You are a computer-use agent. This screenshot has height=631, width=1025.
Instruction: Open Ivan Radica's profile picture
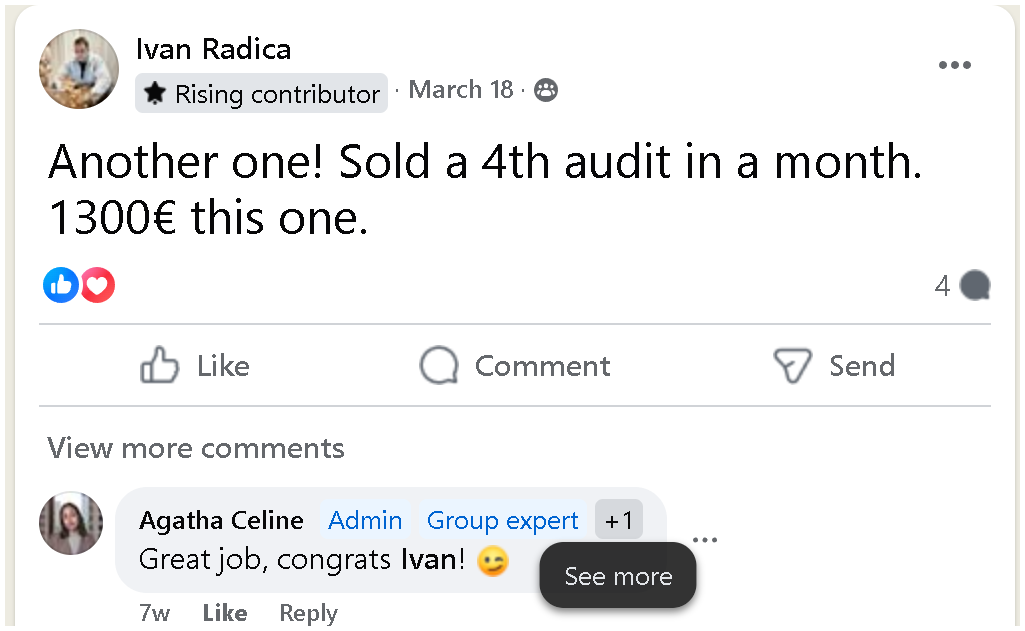pos(78,68)
